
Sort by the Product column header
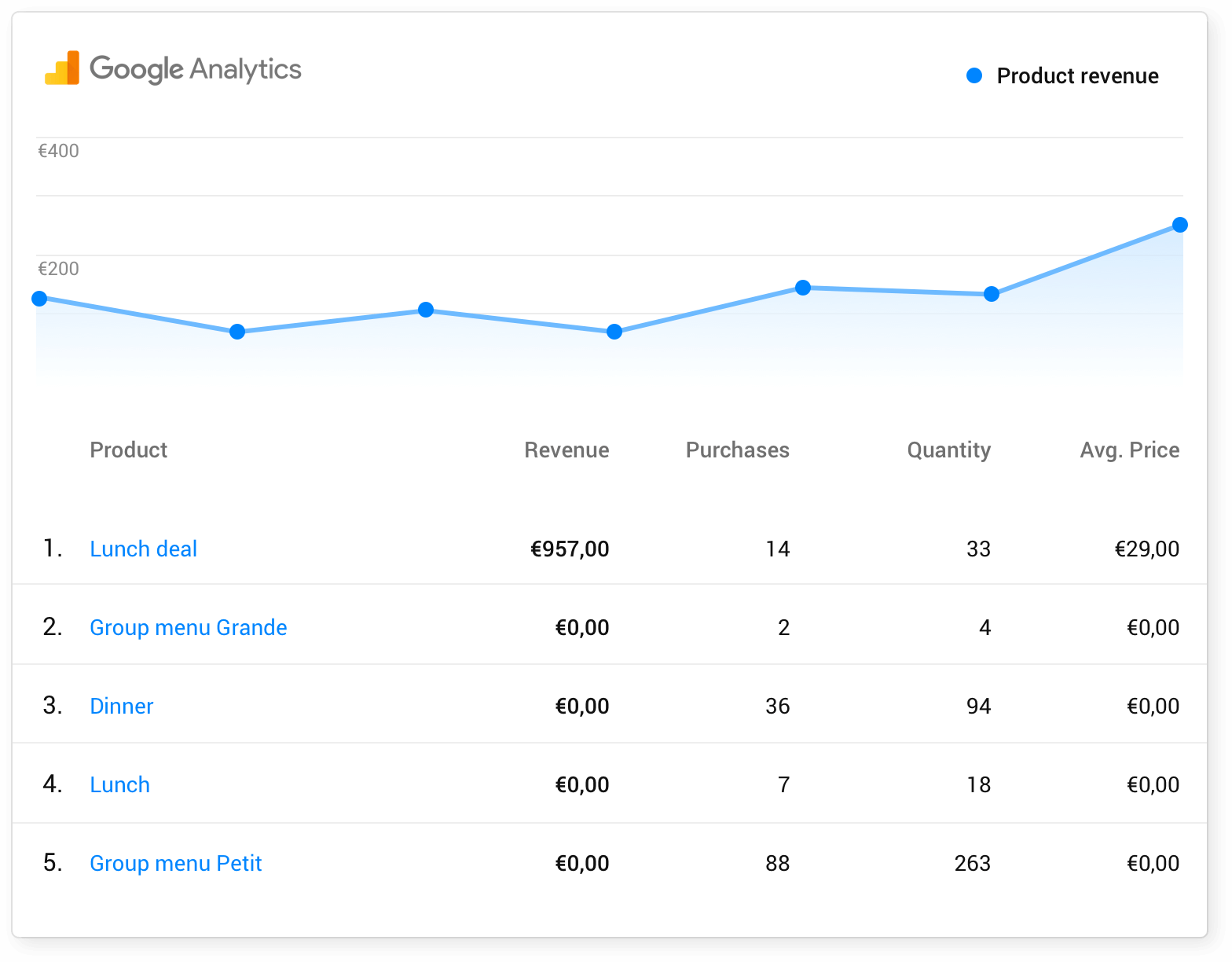tap(129, 450)
